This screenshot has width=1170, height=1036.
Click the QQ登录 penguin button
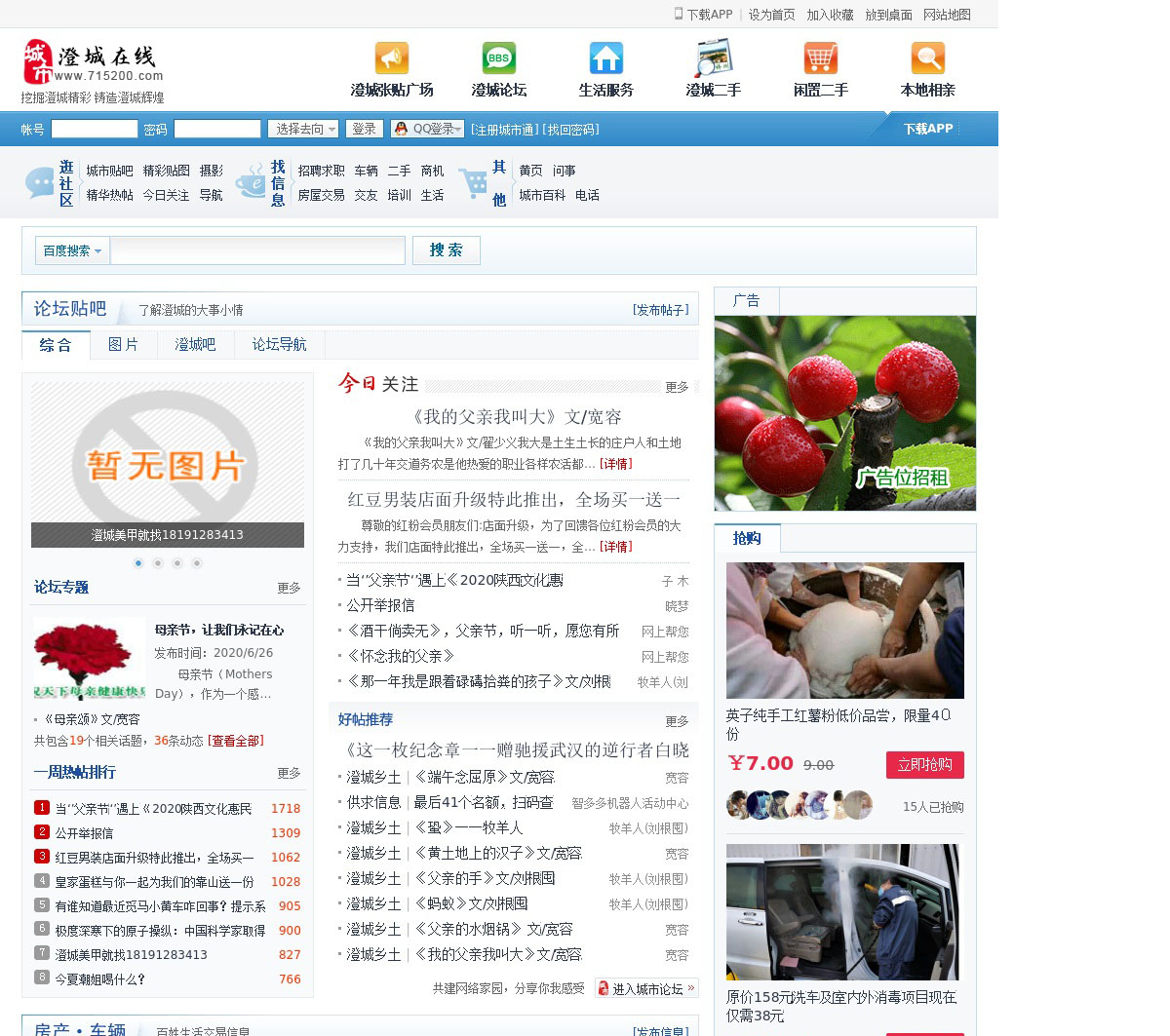[x=427, y=129]
